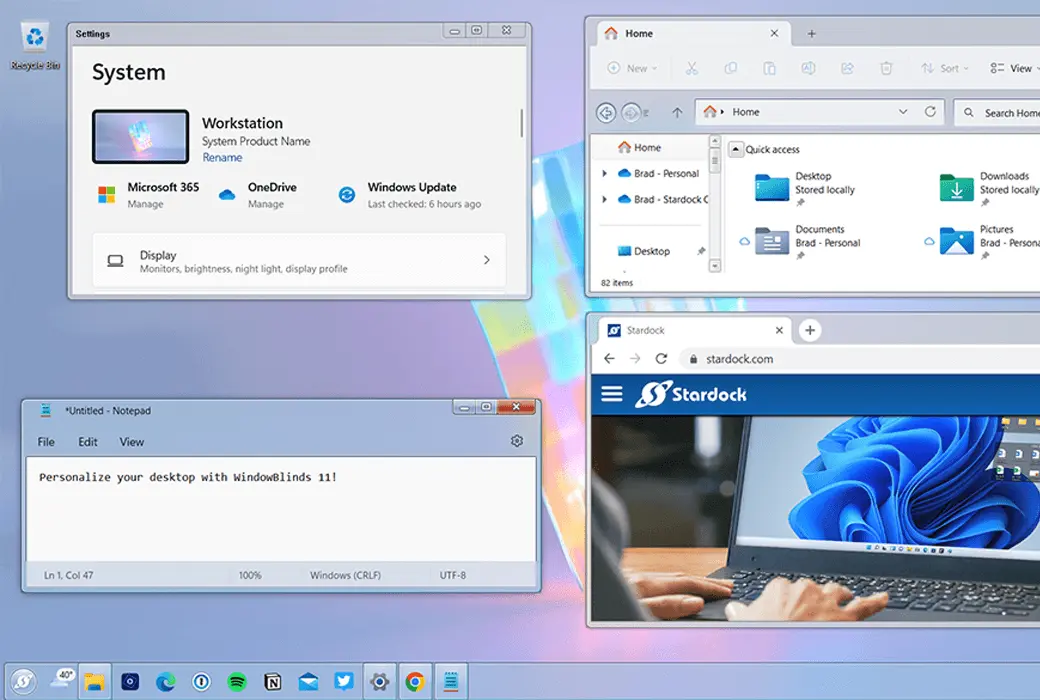Open the File menu in Notepad

46,442
